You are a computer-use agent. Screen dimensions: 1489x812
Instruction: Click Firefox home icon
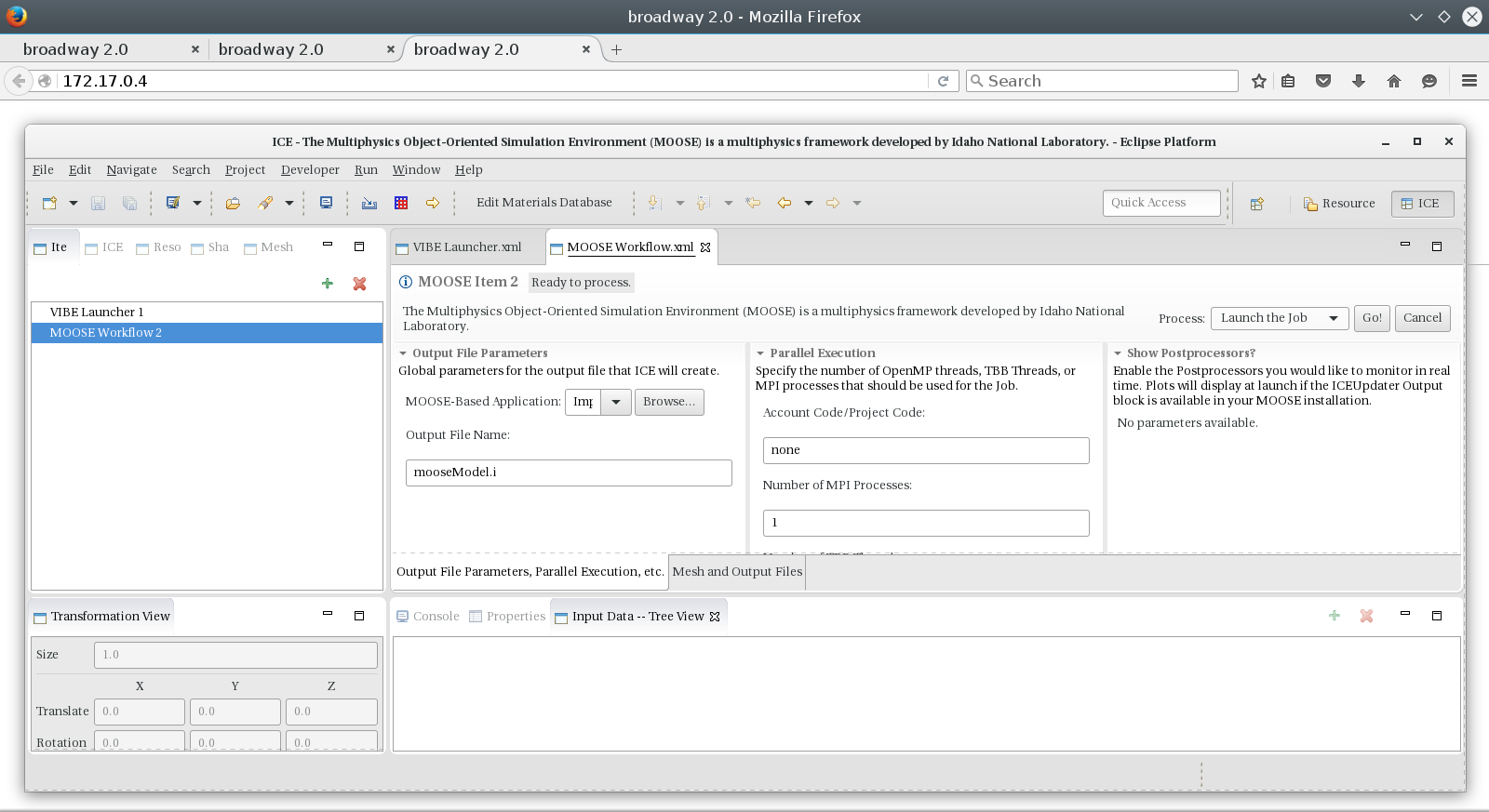coord(1394,81)
